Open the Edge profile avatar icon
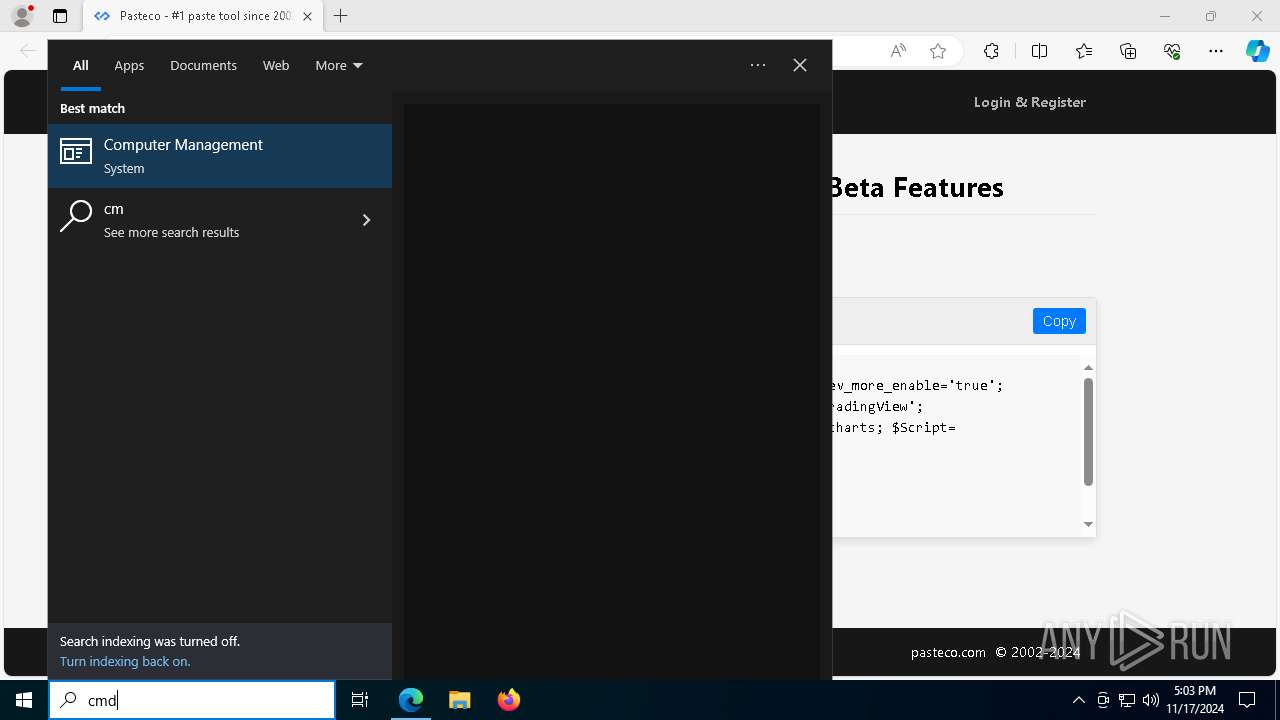 point(22,16)
